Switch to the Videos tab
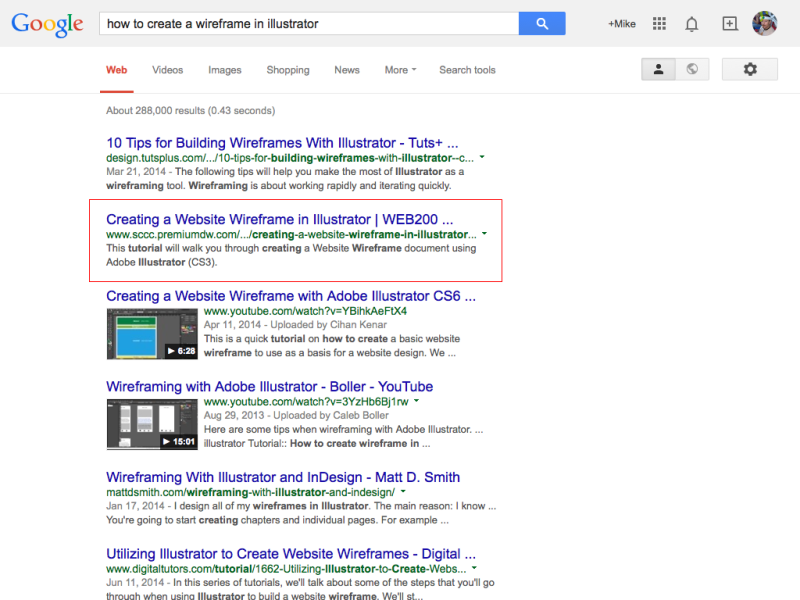 click(167, 70)
